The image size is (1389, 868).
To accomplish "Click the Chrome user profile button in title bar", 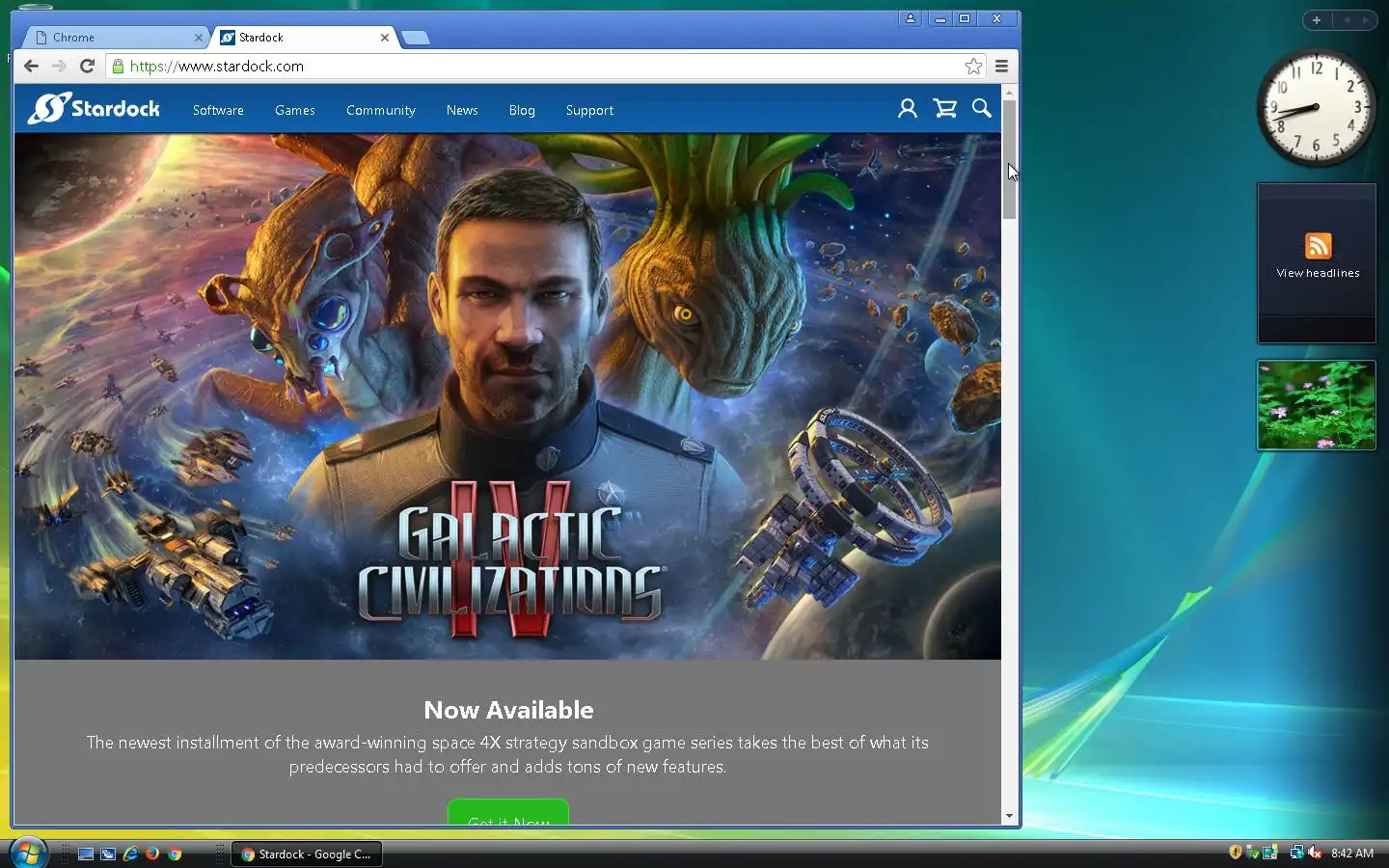I will pos(910,18).
